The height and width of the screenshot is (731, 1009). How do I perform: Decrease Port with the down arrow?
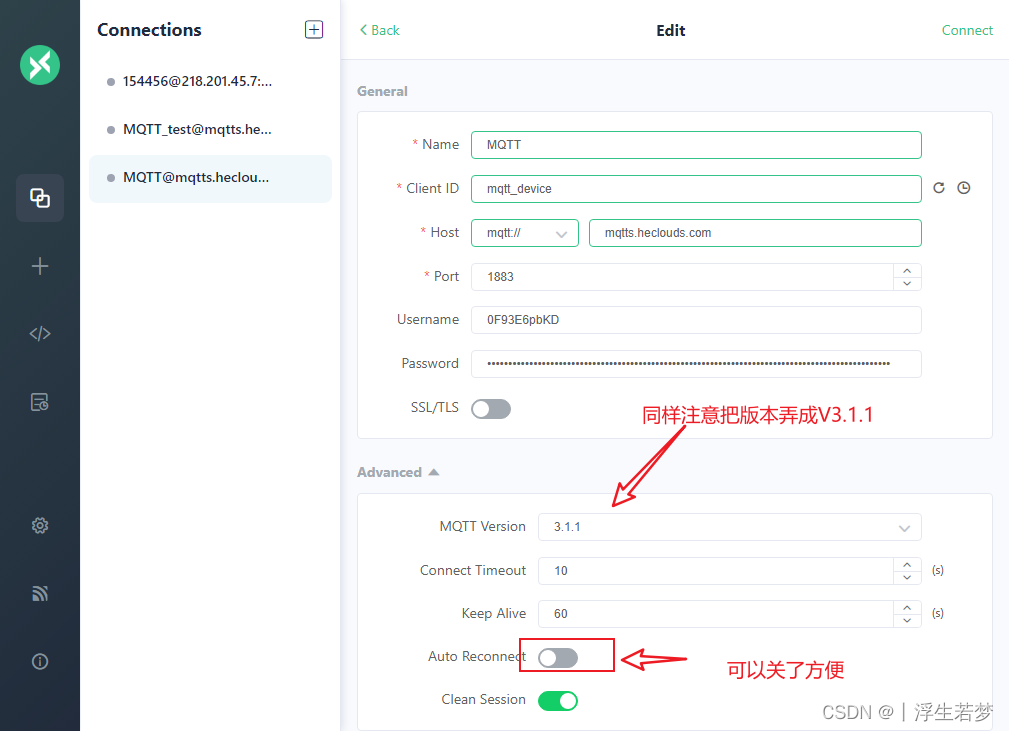point(907,284)
